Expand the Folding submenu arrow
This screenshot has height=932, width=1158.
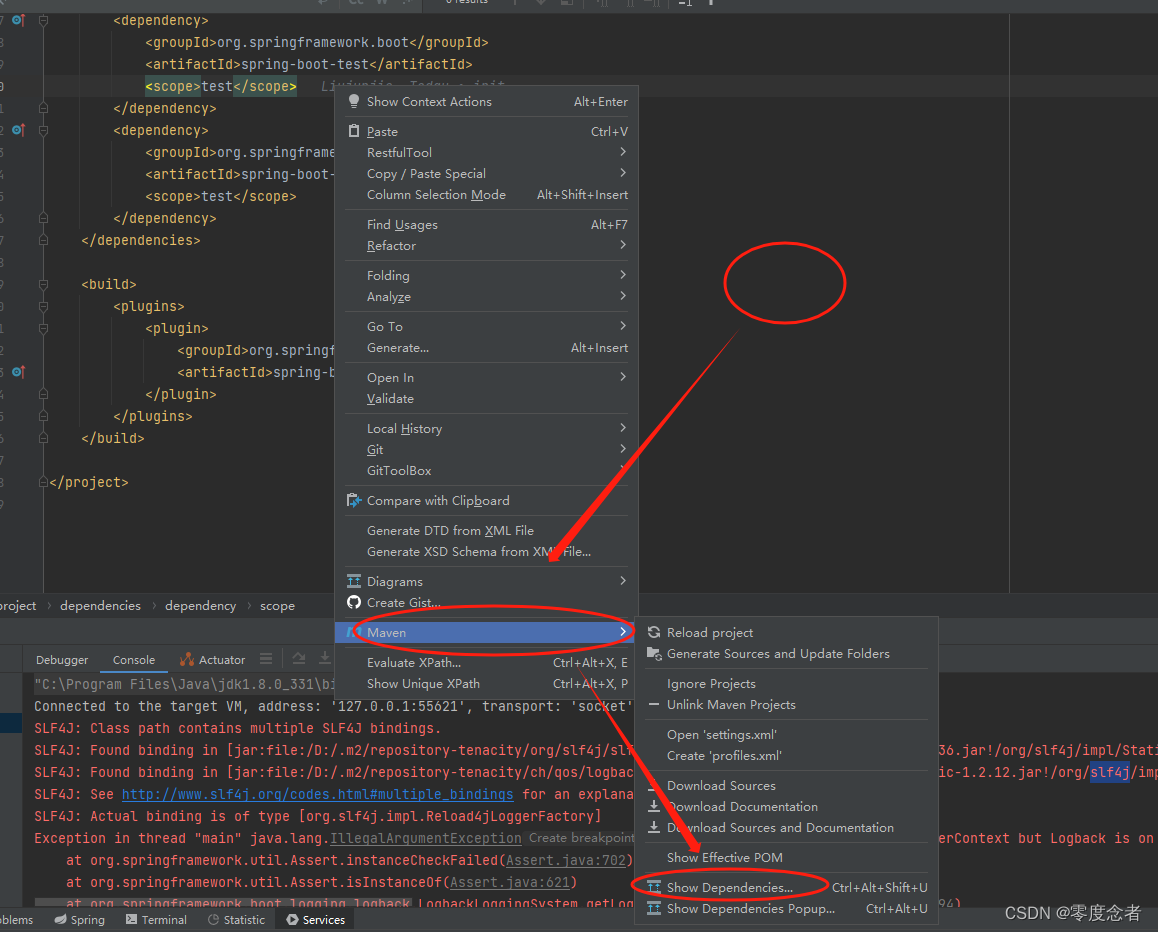[x=623, y=275]
